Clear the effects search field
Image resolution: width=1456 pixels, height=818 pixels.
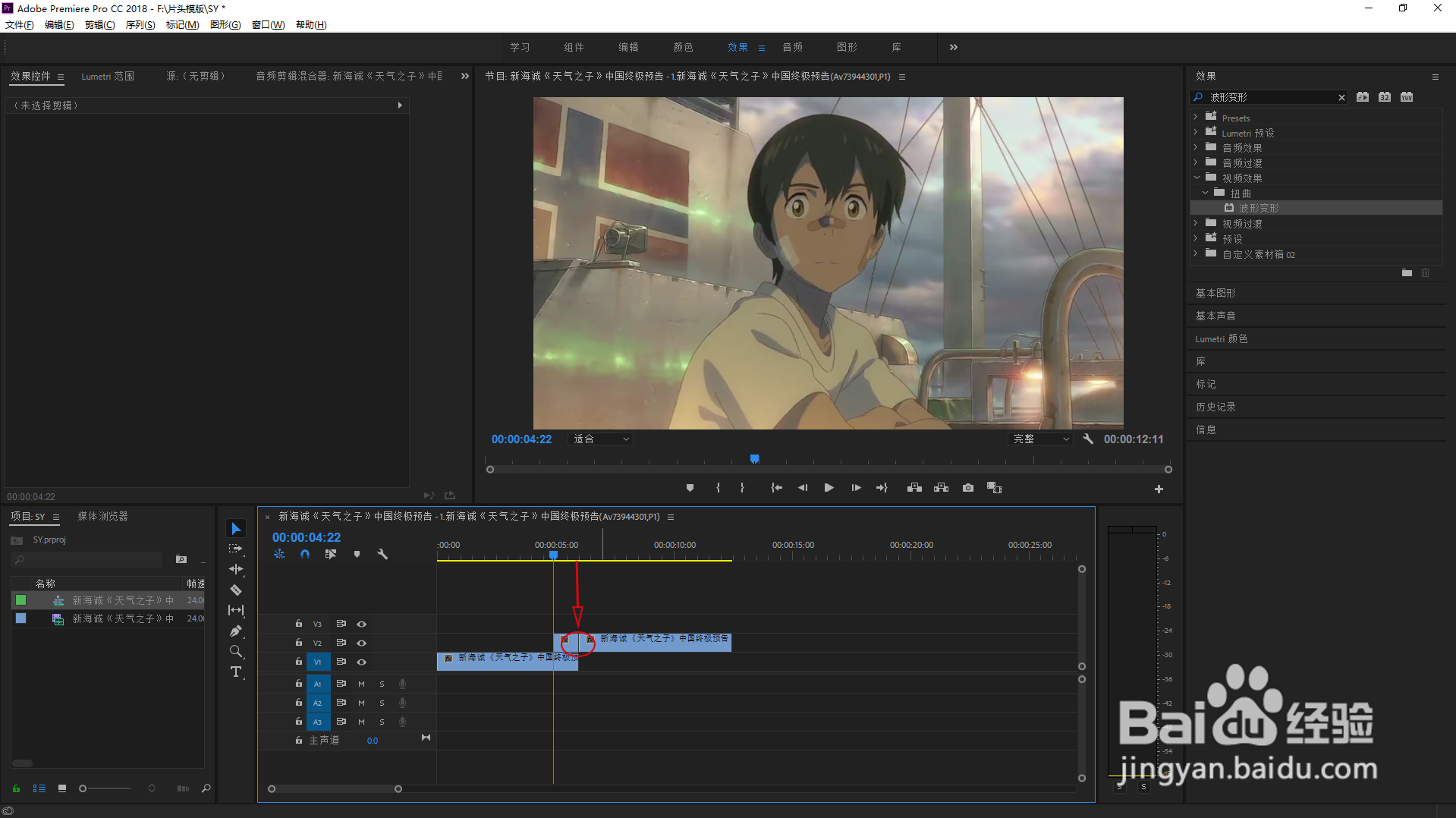click(x=1341, y=97)
